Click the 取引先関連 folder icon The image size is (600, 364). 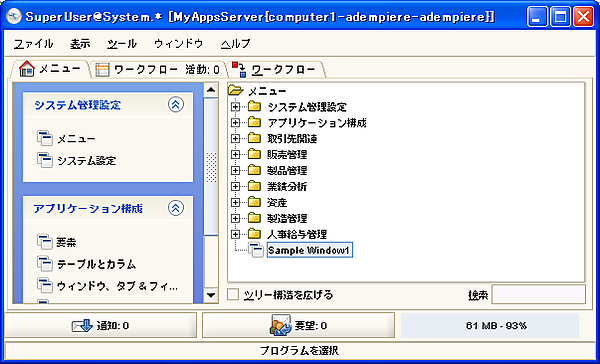[x=254, y=138]
